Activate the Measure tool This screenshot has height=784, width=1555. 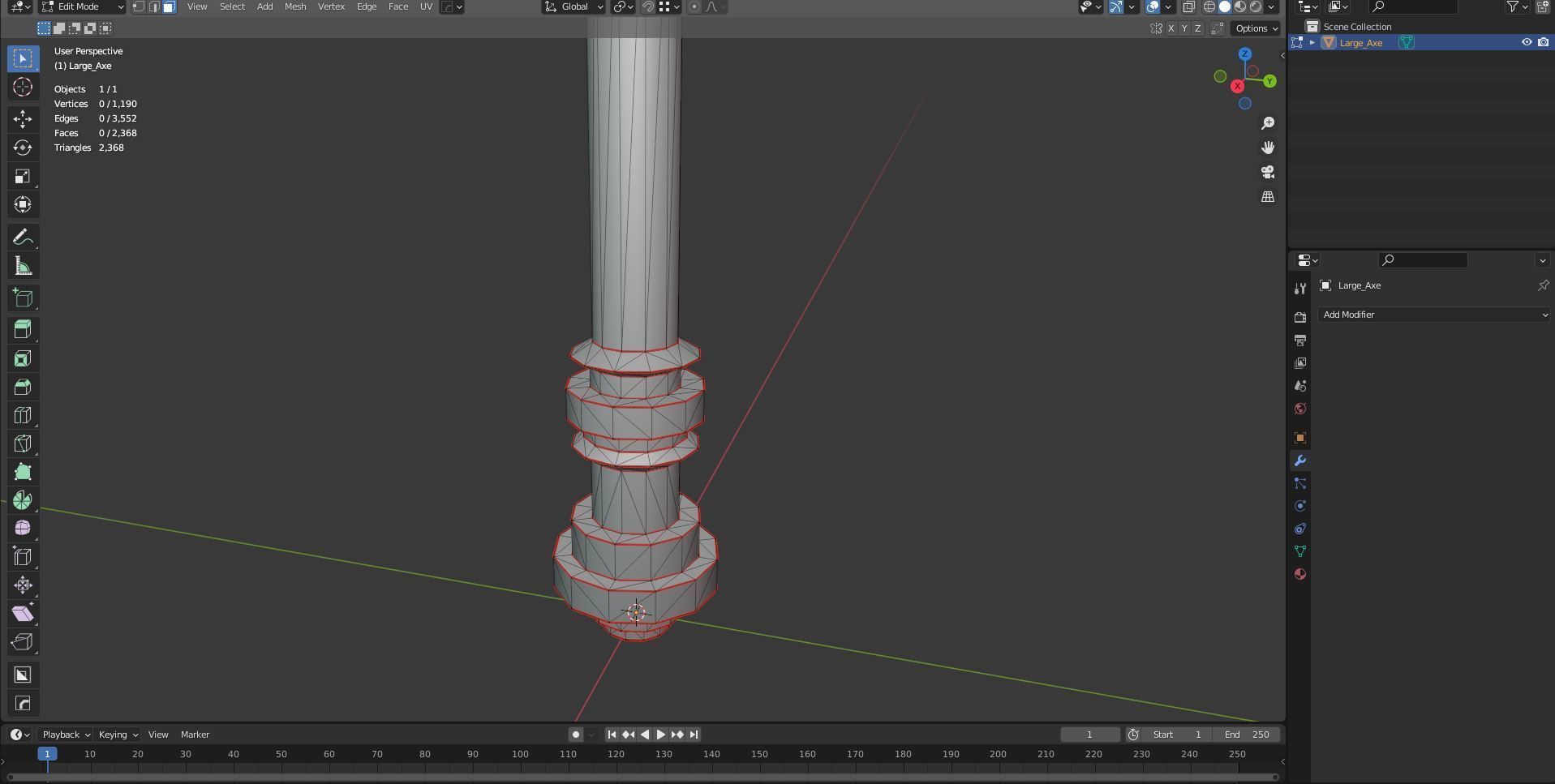[23, 266]
